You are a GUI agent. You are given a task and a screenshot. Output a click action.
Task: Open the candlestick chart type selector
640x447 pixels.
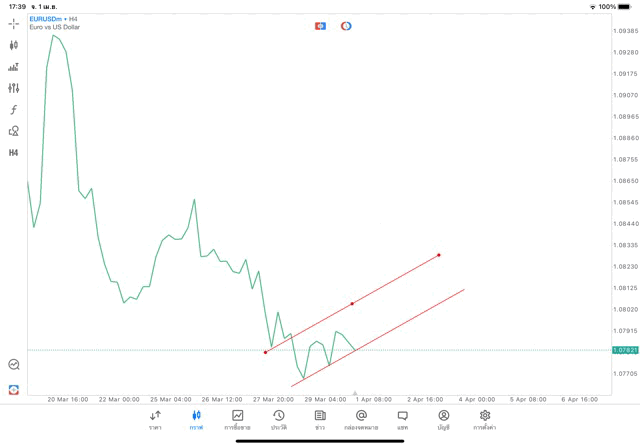point(14,45)
